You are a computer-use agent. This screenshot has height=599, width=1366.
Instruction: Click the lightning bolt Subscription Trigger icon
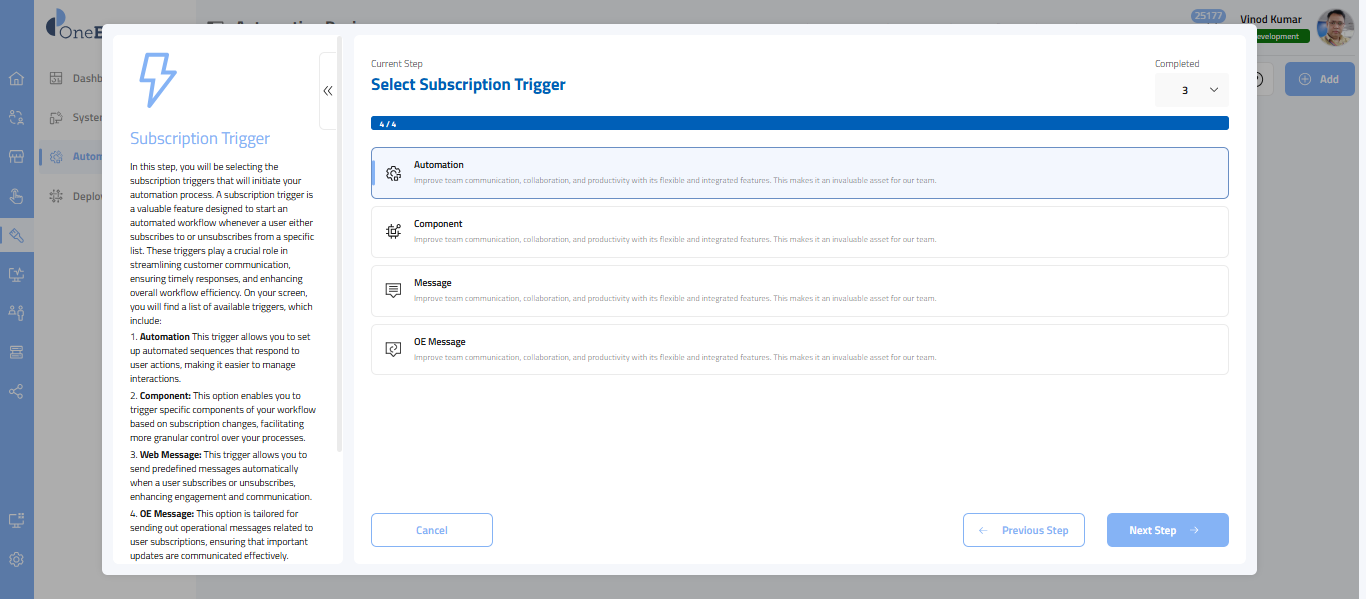[156, 80]
